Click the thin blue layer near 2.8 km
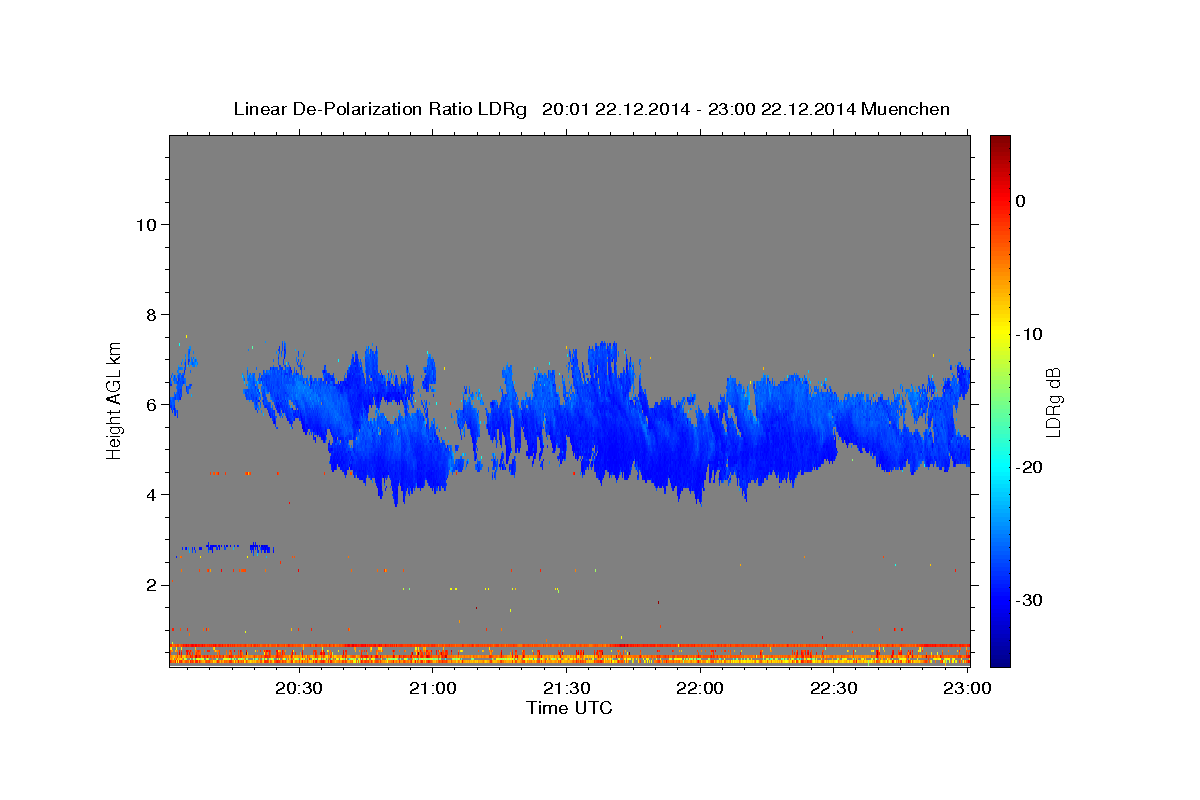The width and height of the screenshot is (1200, 800). point(227,547)
